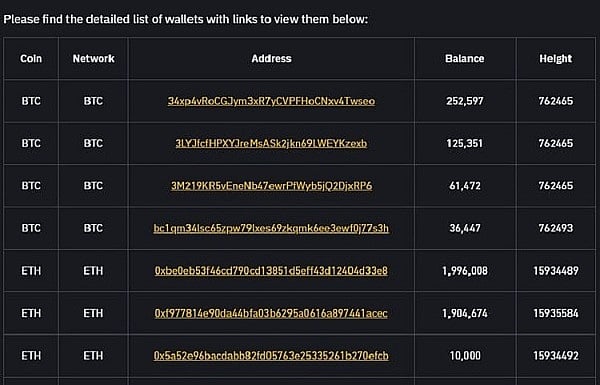
Task: Open BTC wallet address starting with 3M219KR5v
Action: pos(271,186)
